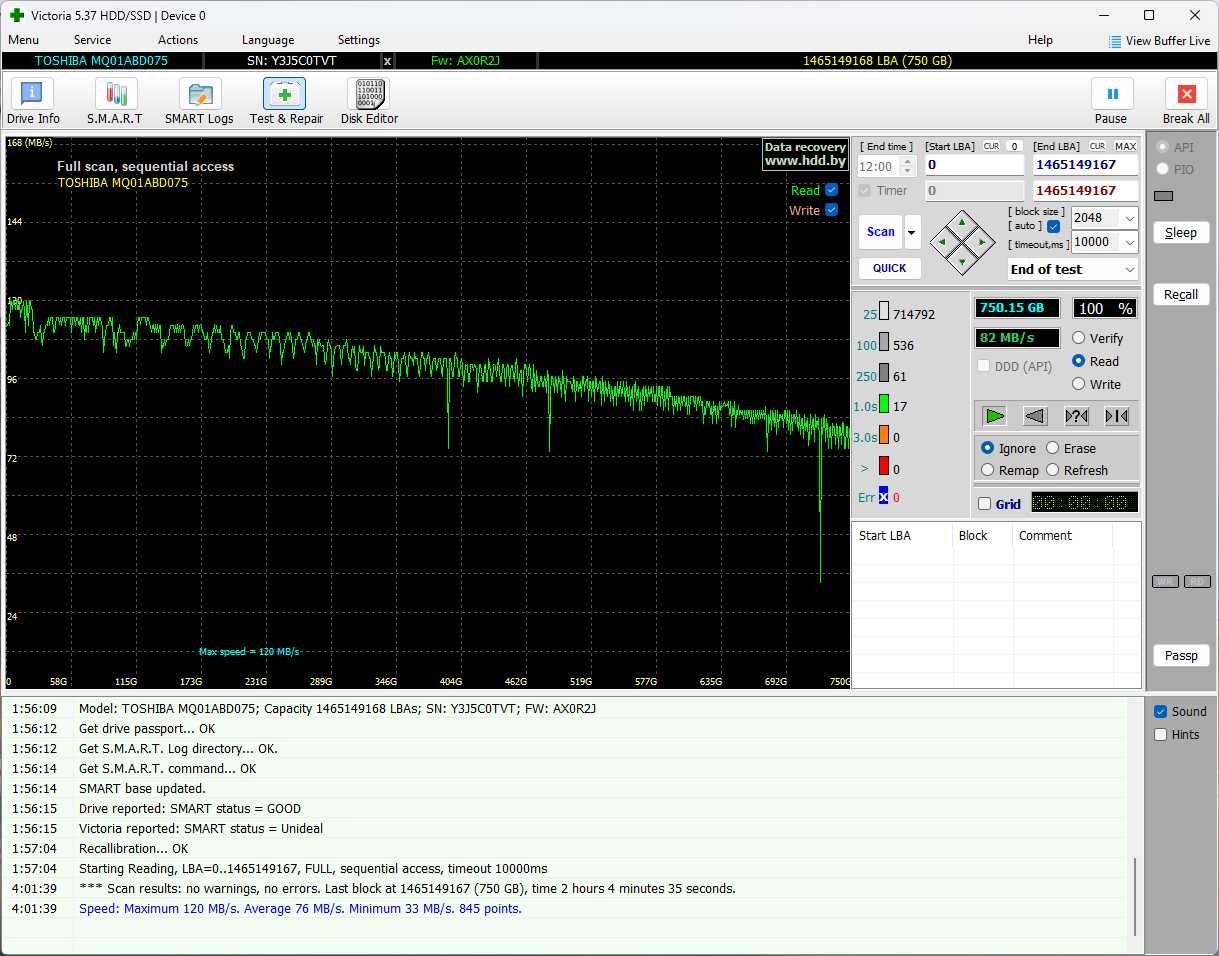Open the Service menu

pos(92,40)
